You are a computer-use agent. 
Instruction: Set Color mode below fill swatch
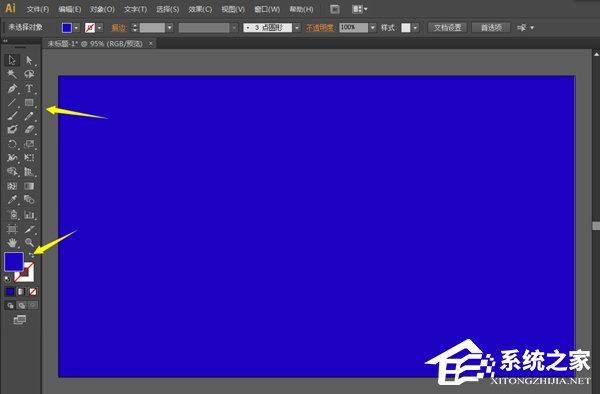(10, 292)
